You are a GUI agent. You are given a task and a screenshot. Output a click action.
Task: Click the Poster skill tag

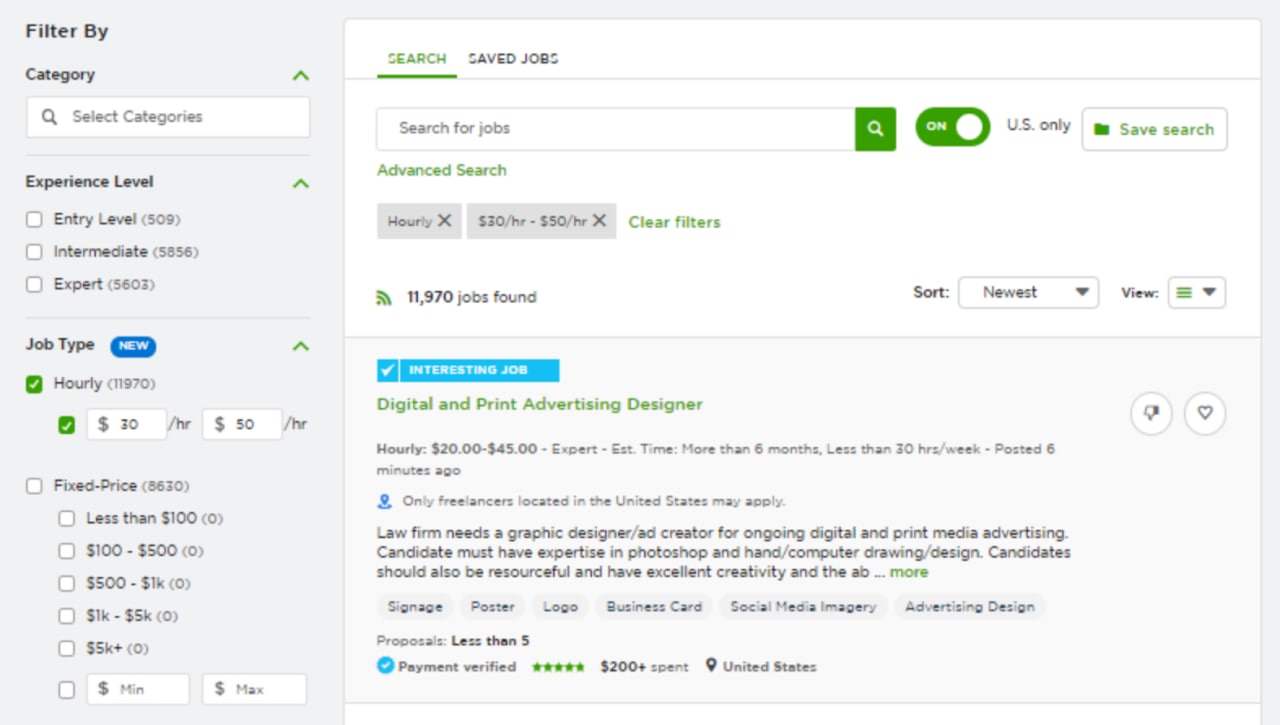[x=493, y=607]
